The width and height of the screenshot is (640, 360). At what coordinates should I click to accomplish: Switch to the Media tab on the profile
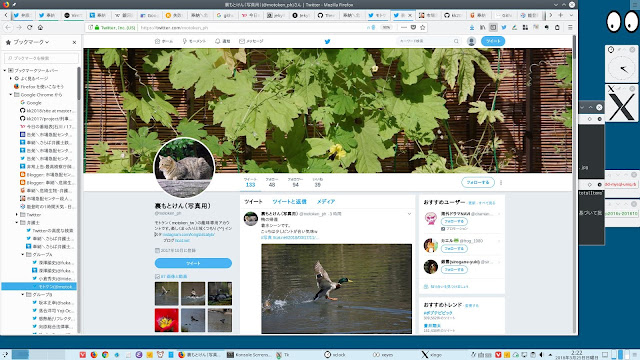[x=326, y=202]
